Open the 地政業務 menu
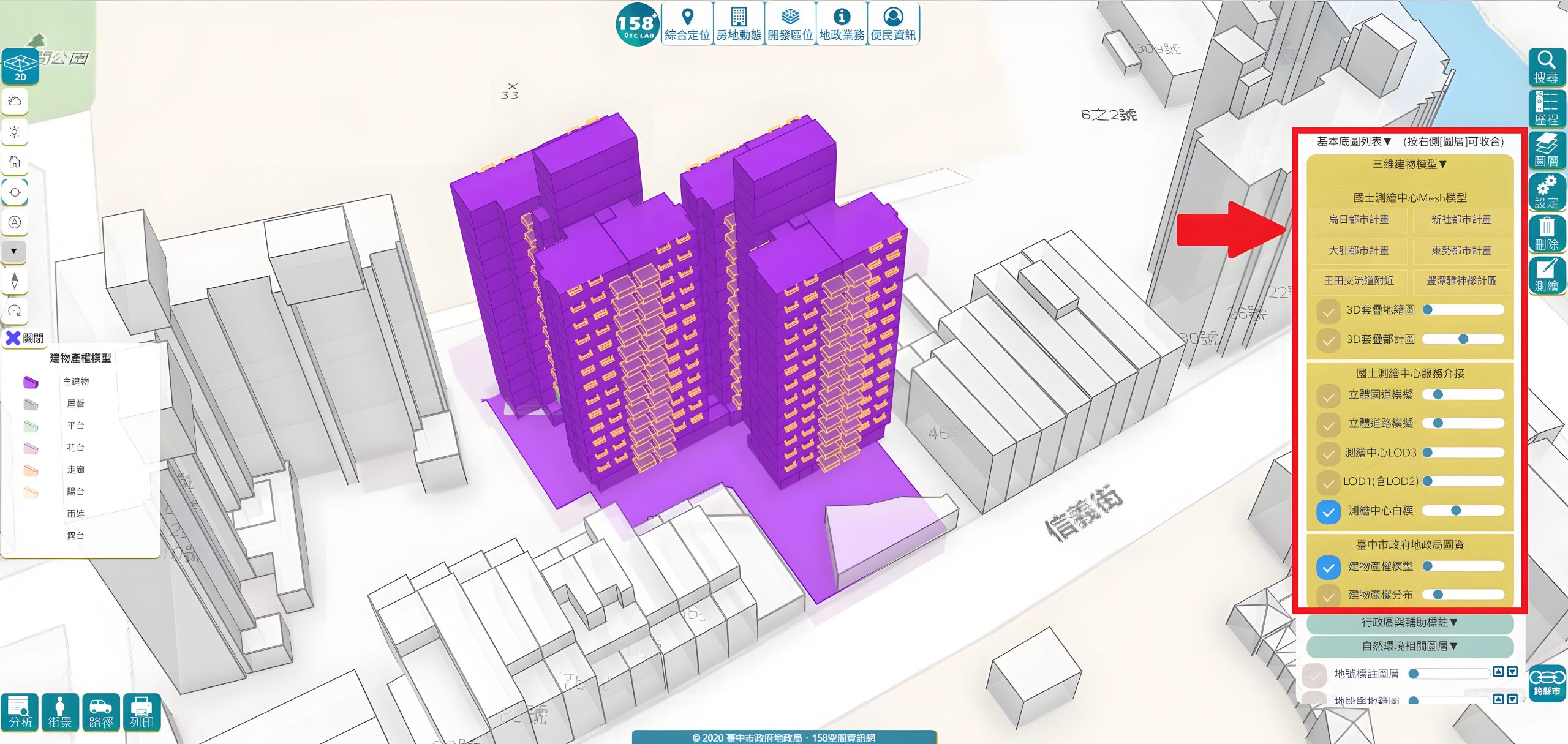1568x744 pixels. [842, 23]
